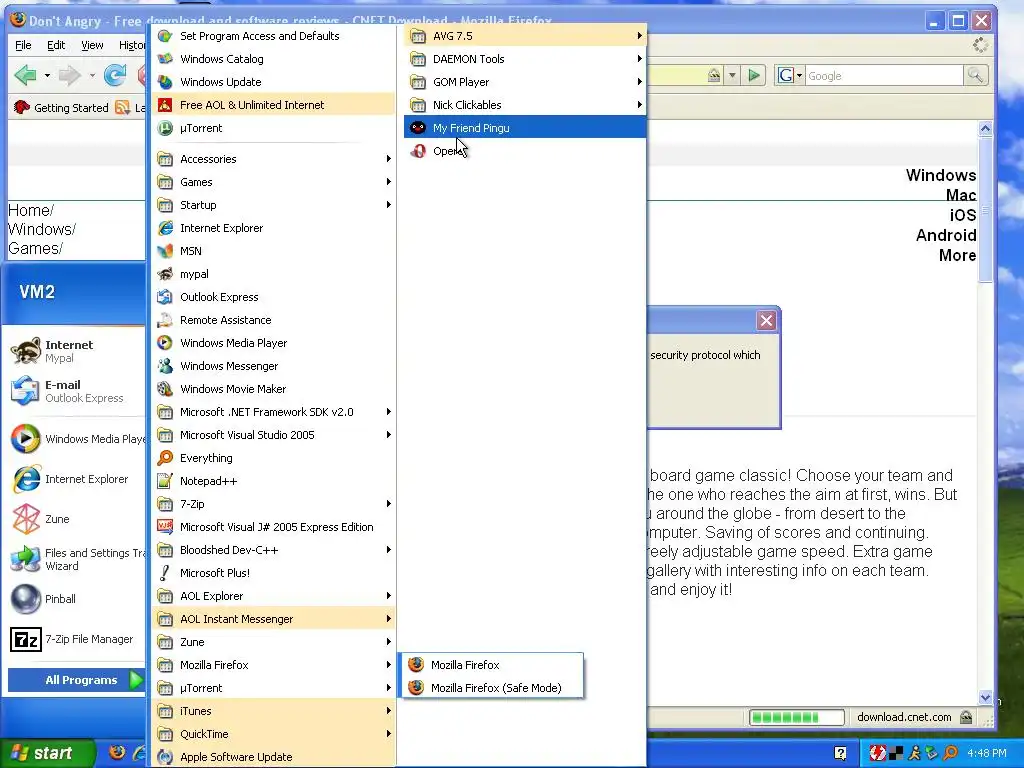
Task: Click Firefox back arrow icon
Action: point(25,76)
